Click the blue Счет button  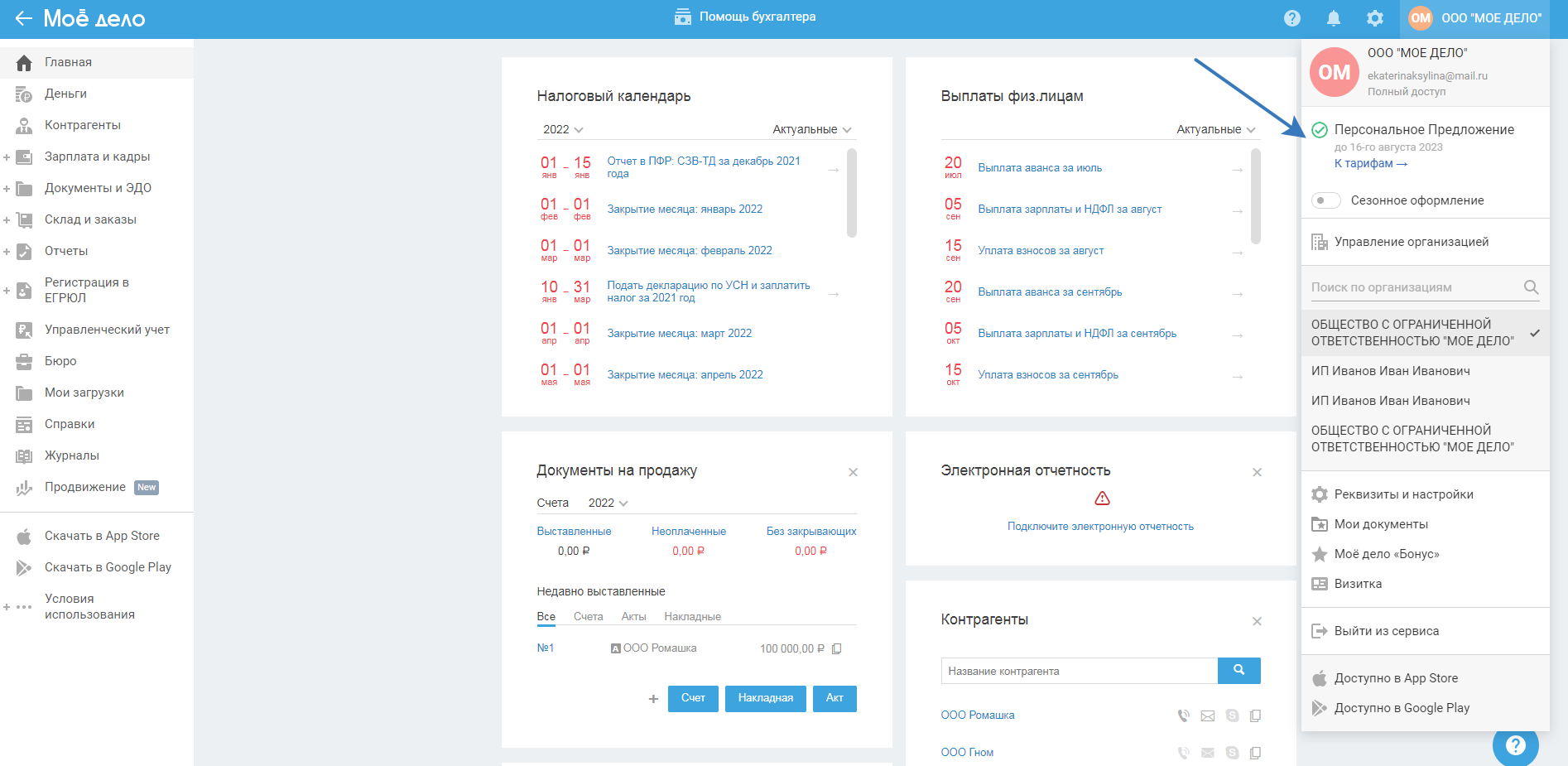pyautogui.click(x=693, y=698)
